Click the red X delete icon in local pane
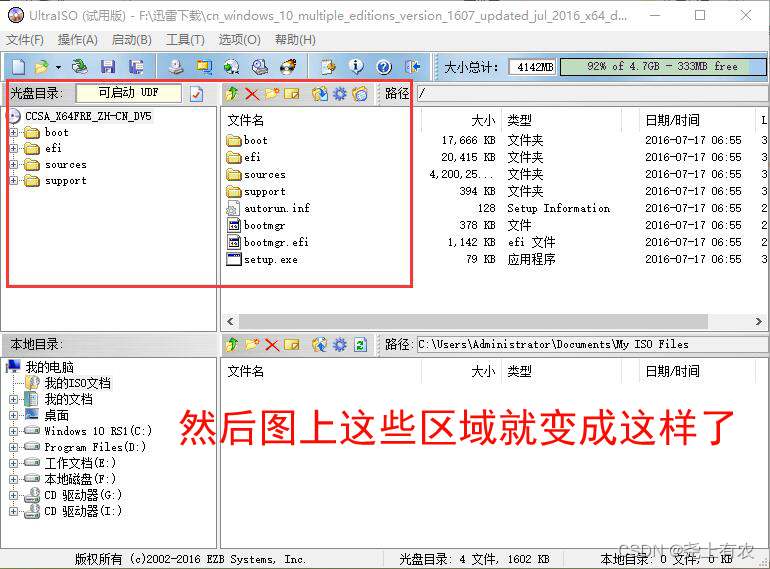 pos(272,345)
